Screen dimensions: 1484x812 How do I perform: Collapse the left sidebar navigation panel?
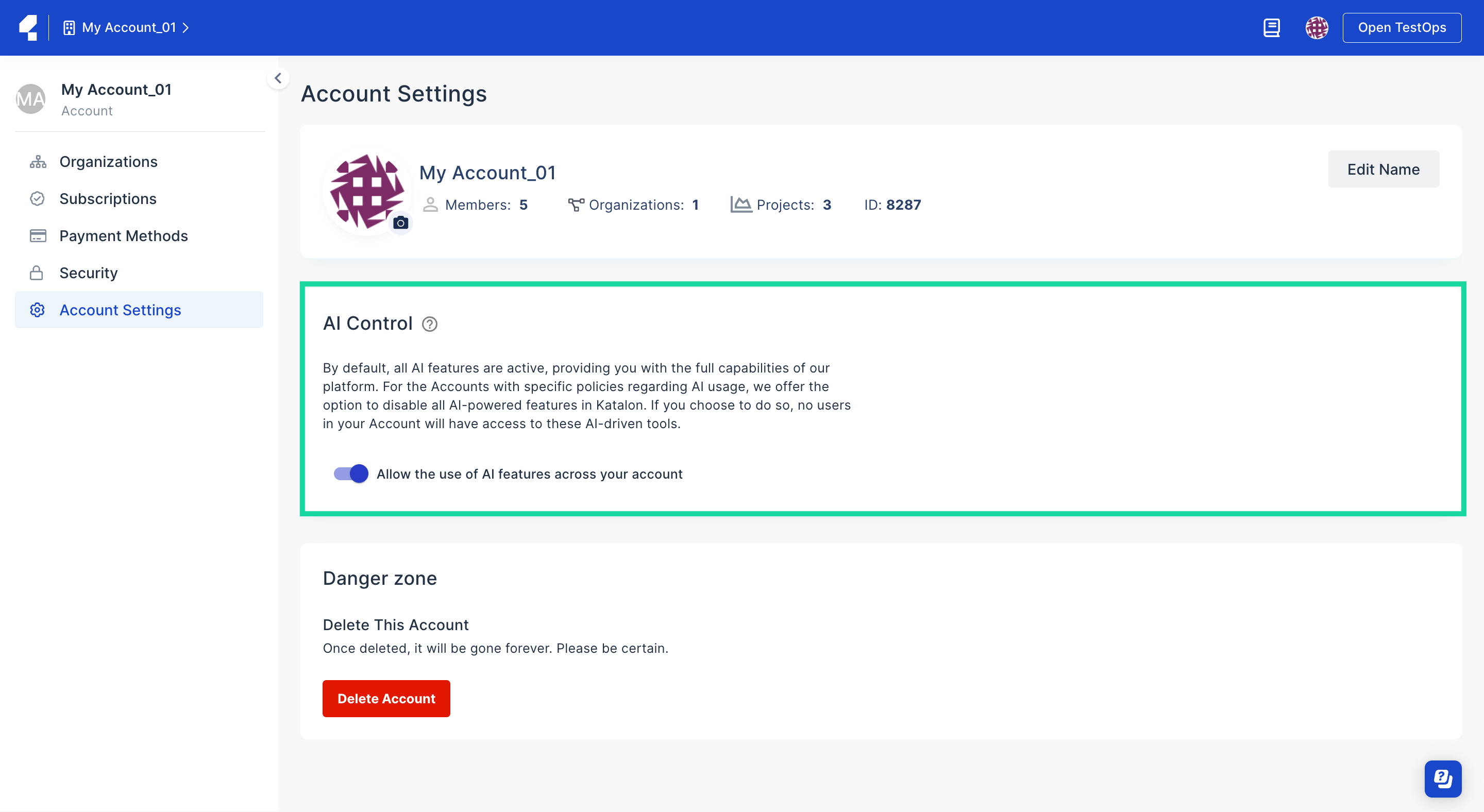tap(278, 78)
